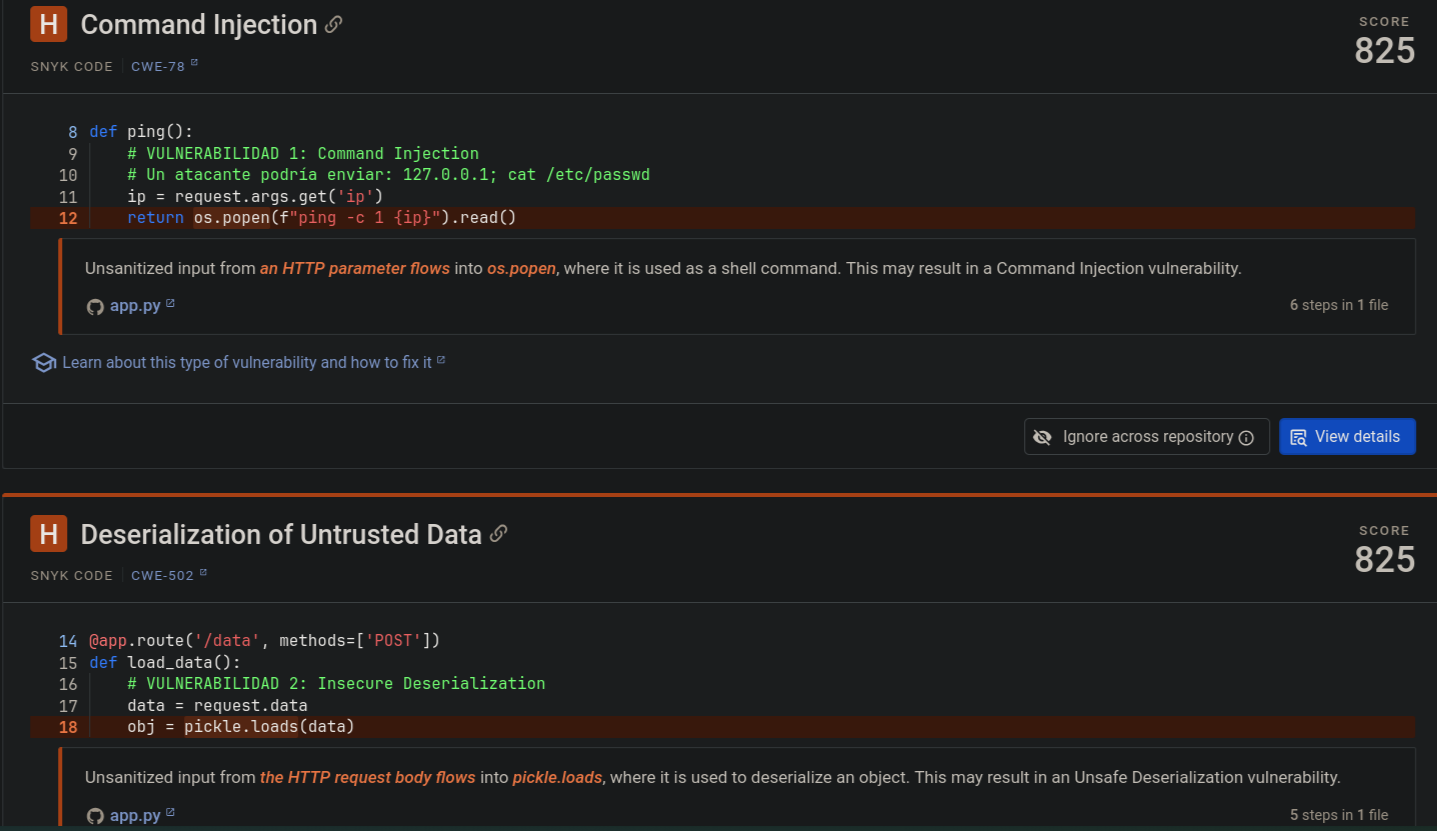Click the GitHub icon in Command Injection card
The image size is (1437, 831).
(95, 306)
